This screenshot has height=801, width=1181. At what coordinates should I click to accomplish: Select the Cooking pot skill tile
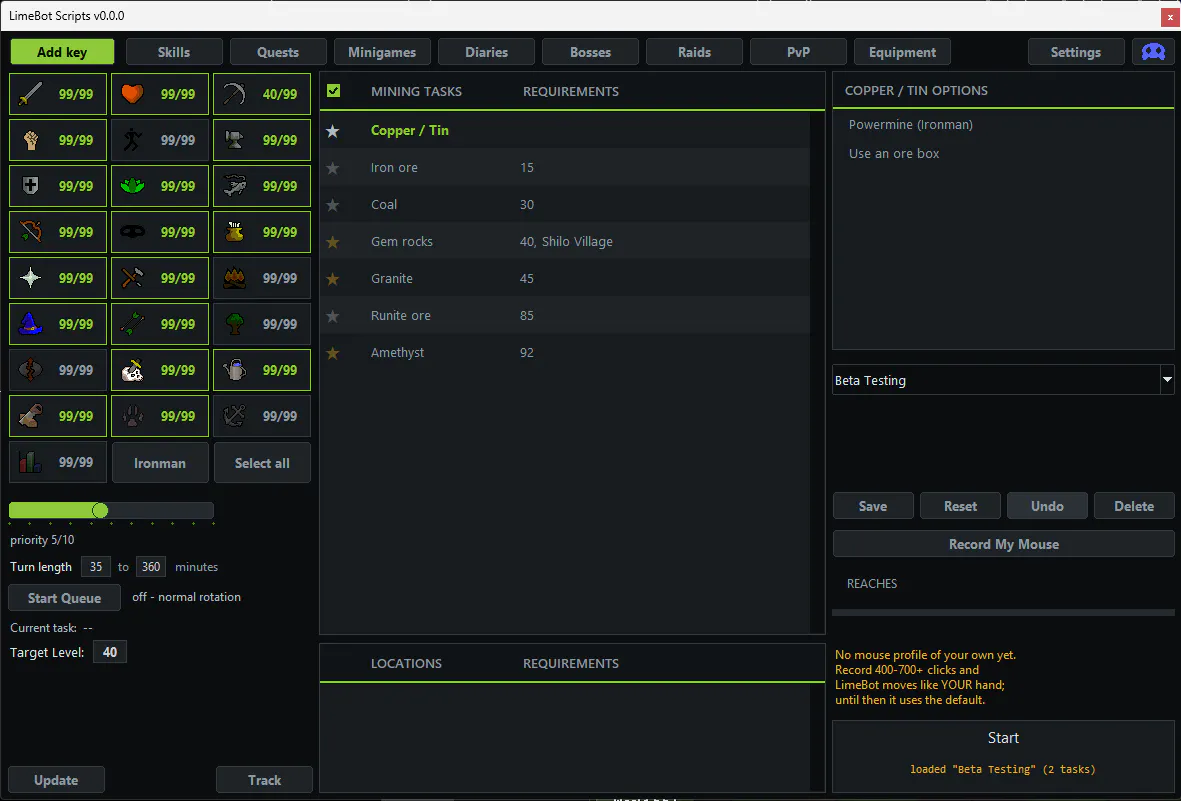262,232
